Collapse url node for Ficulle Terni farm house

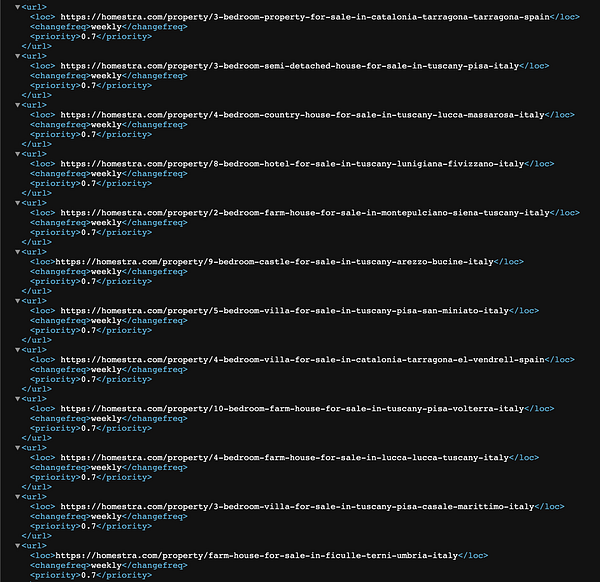[18, 546]
